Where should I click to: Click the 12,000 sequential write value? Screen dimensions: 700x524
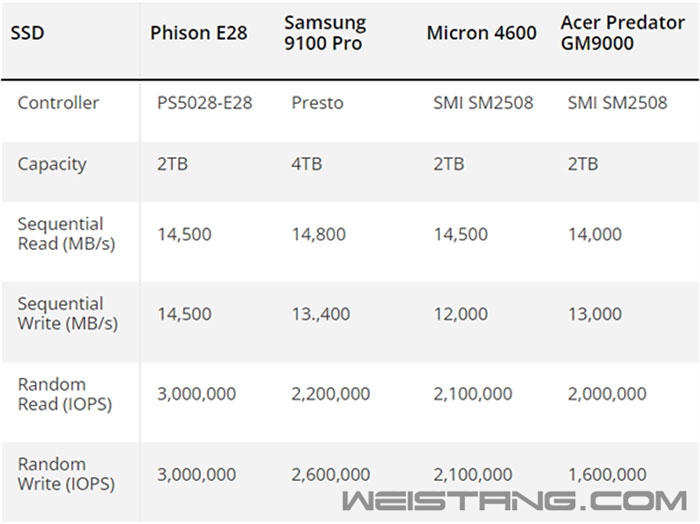(461, 314)
